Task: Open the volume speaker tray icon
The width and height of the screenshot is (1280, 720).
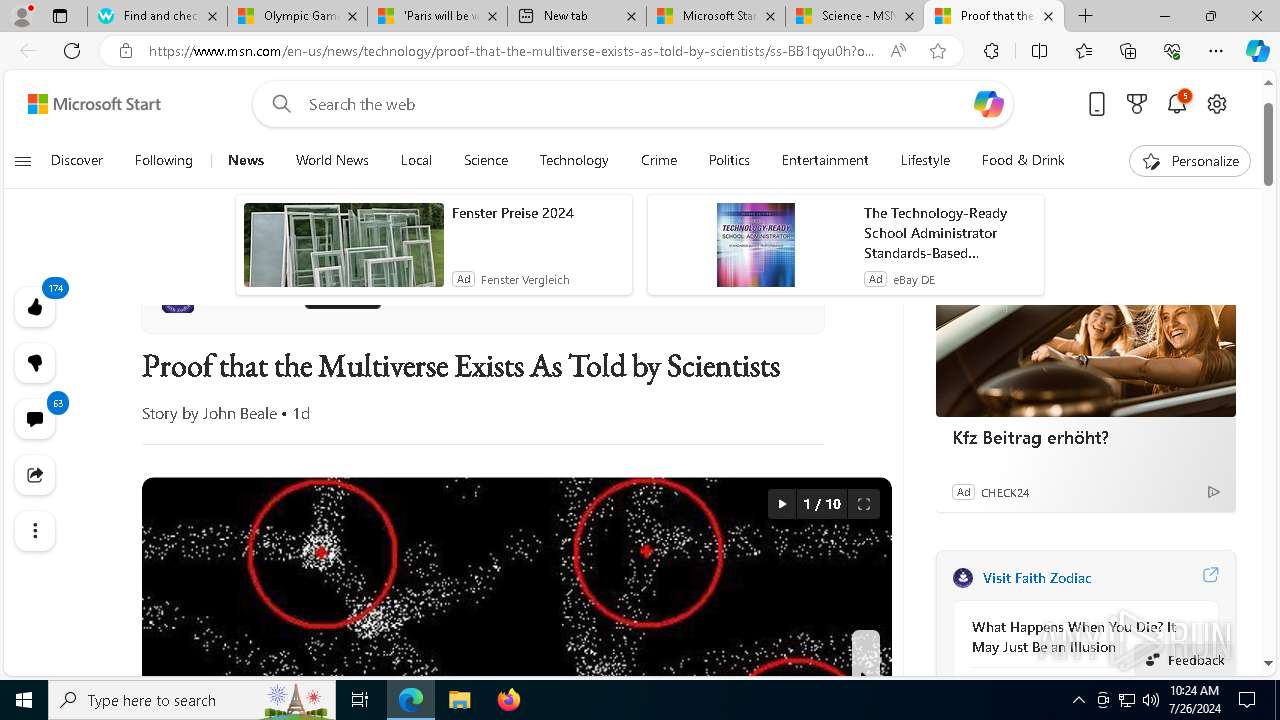Action: coord(1150,700)
